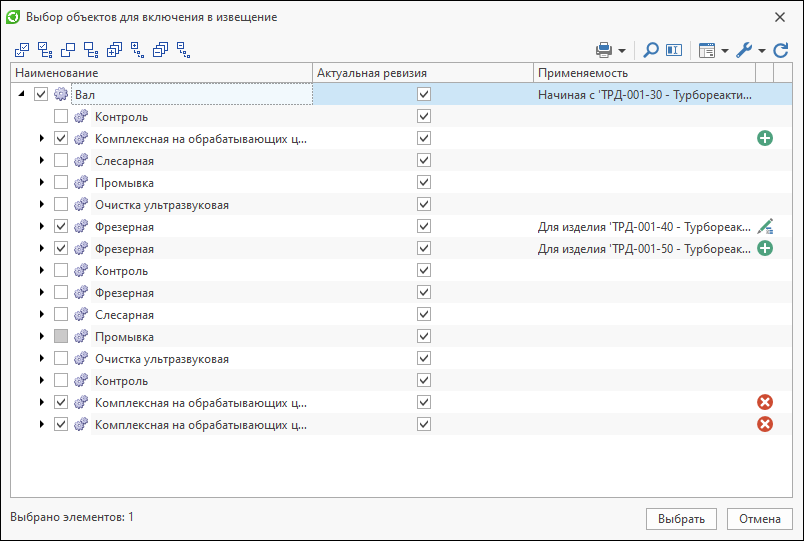Viewport: 804px width, 541px height.
Task: Click the Выбрать button
Action: pos(681,519)
